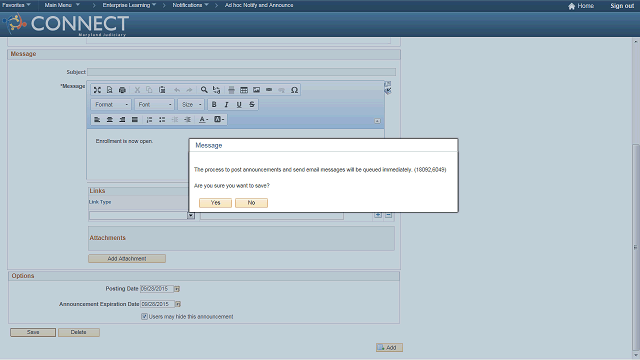Image resolution: width=640 pixels, height=360 pixels.
Task: Click the Delete button
Action: pyautogui.click(x=79, y=332)
